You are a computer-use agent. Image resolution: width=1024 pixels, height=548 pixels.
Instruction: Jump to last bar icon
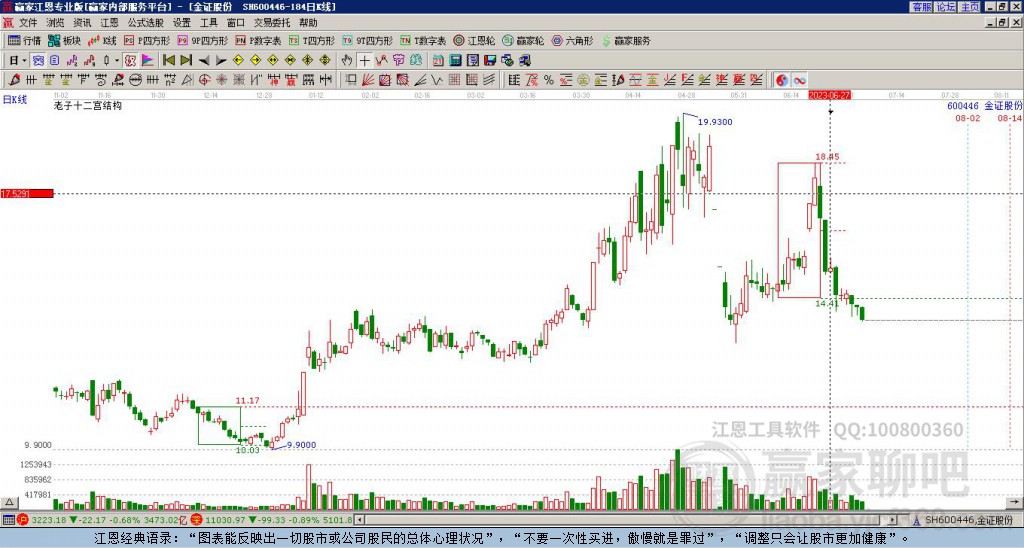pyautogui.click(x=186, y=61)
